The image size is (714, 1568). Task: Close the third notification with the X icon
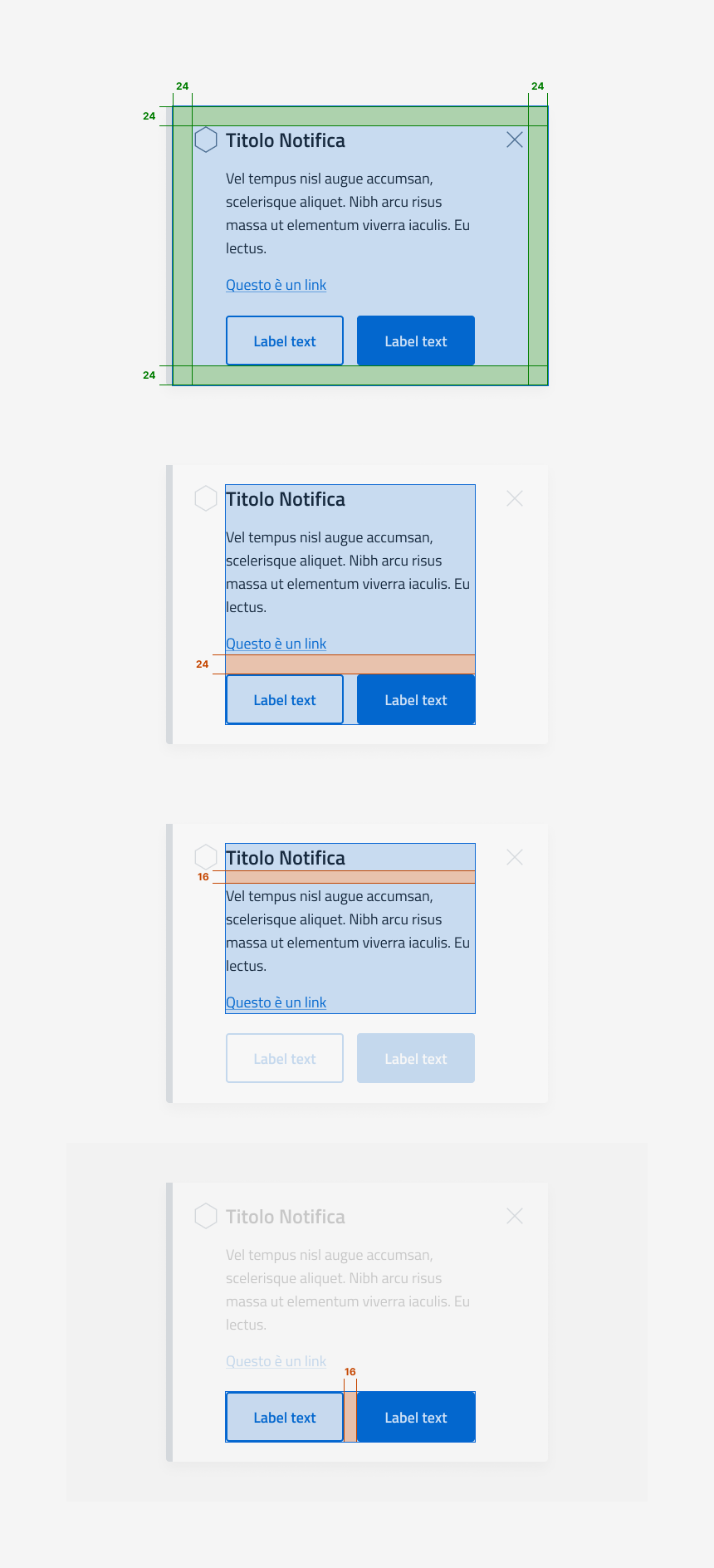[x=514, y=857]
